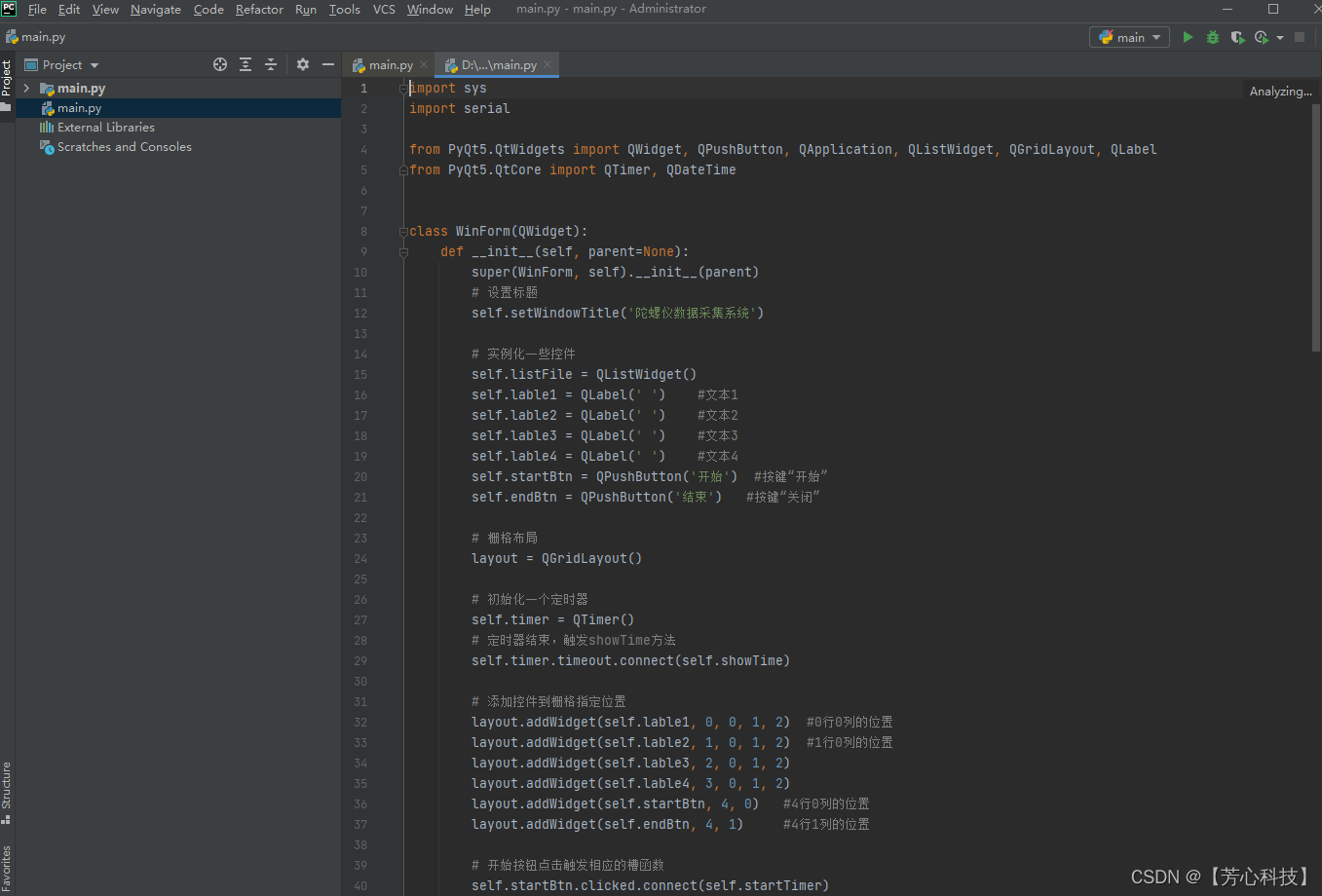Screen dimensions: 1322x896
Task: Click the timer.timeout.connect line
Action: [631, 661]
